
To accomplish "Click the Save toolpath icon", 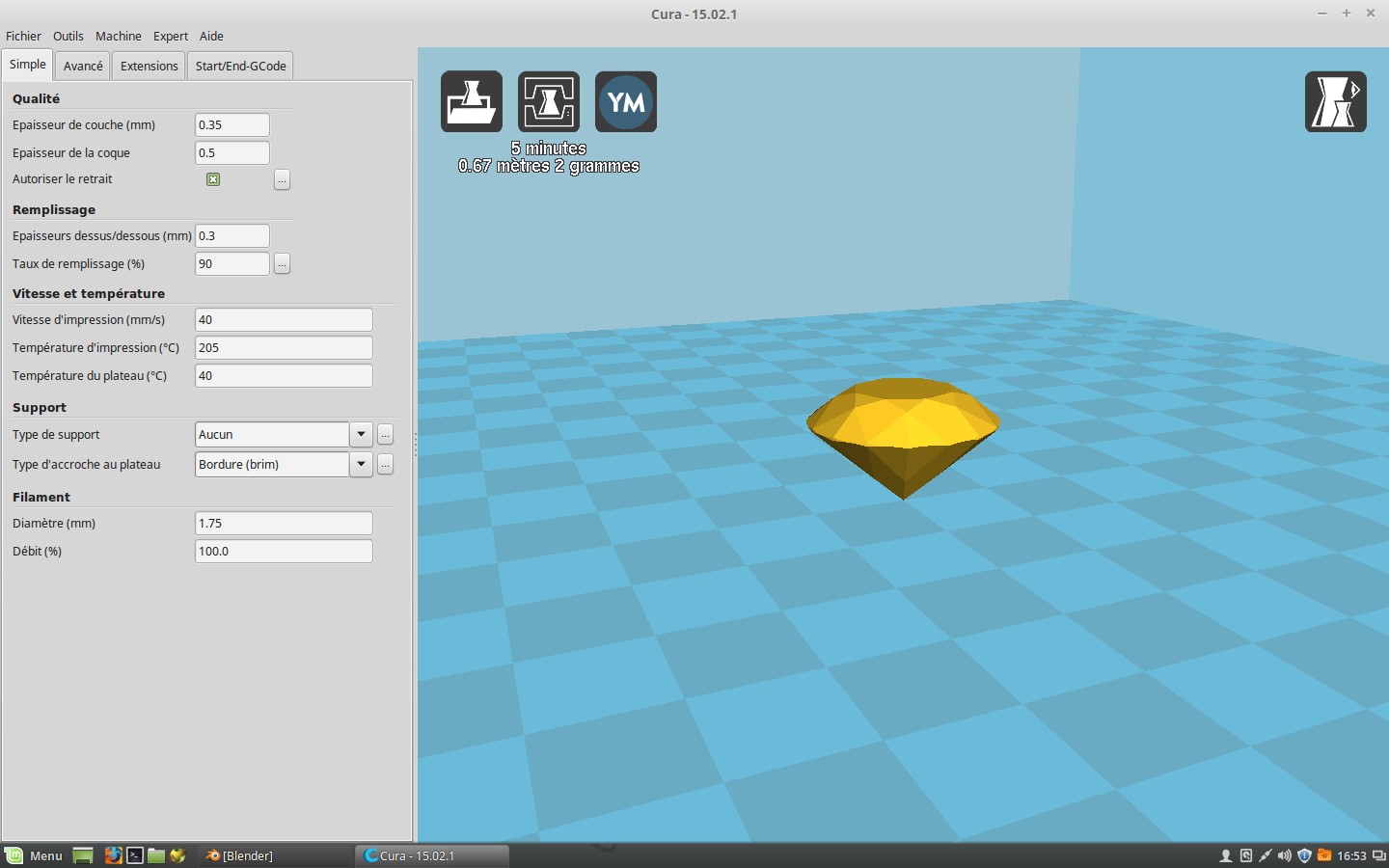I will [549, 101].
